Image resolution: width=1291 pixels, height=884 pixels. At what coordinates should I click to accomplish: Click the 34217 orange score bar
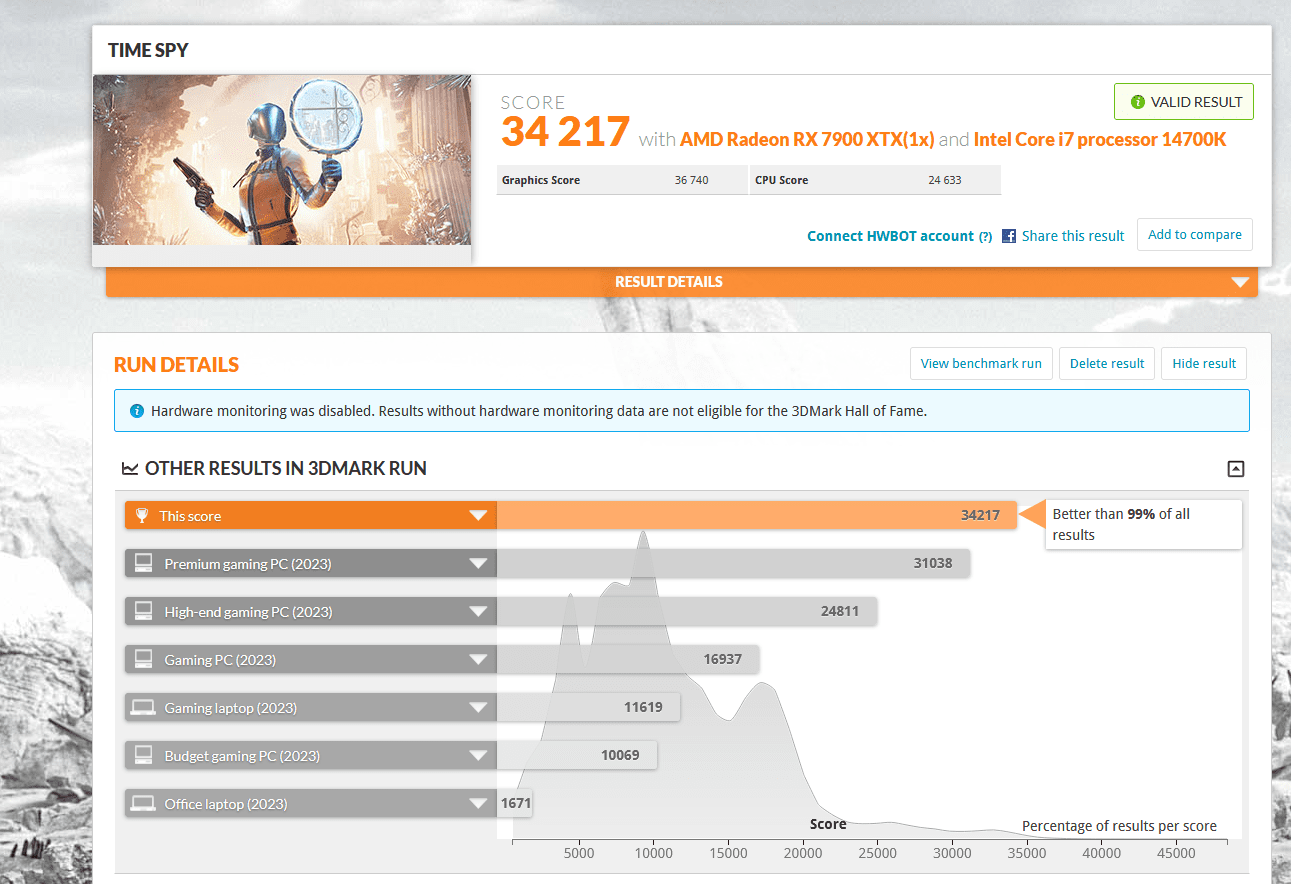(x=757, y=516)
